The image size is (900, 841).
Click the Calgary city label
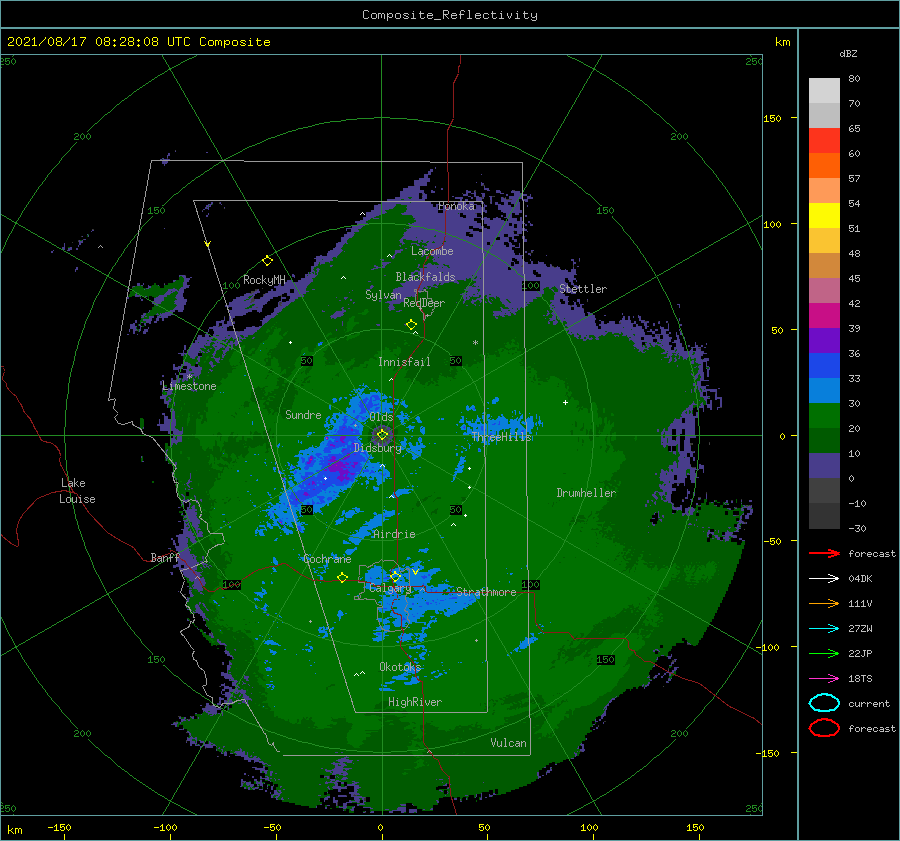click(x=390, y=588)
